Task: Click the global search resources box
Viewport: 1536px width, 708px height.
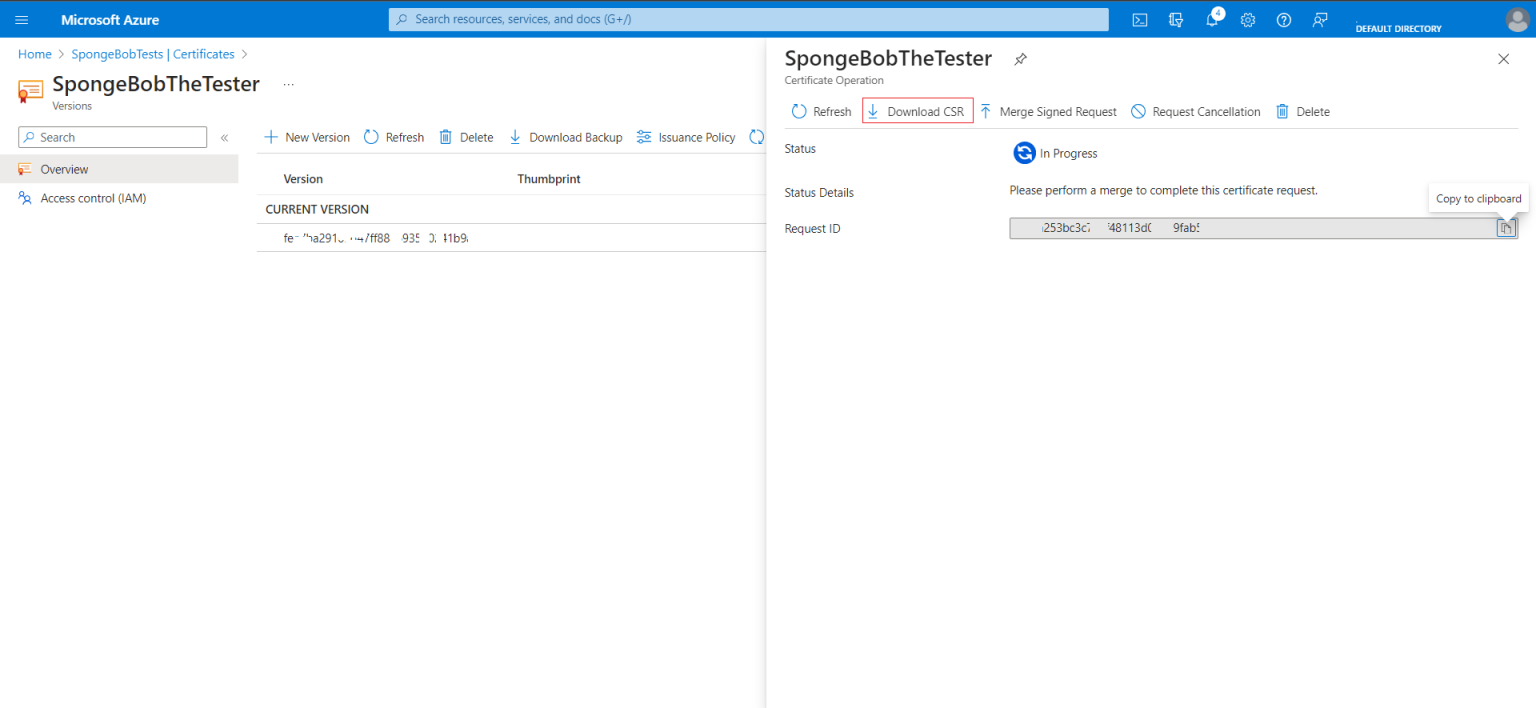Action: [748, 20]
